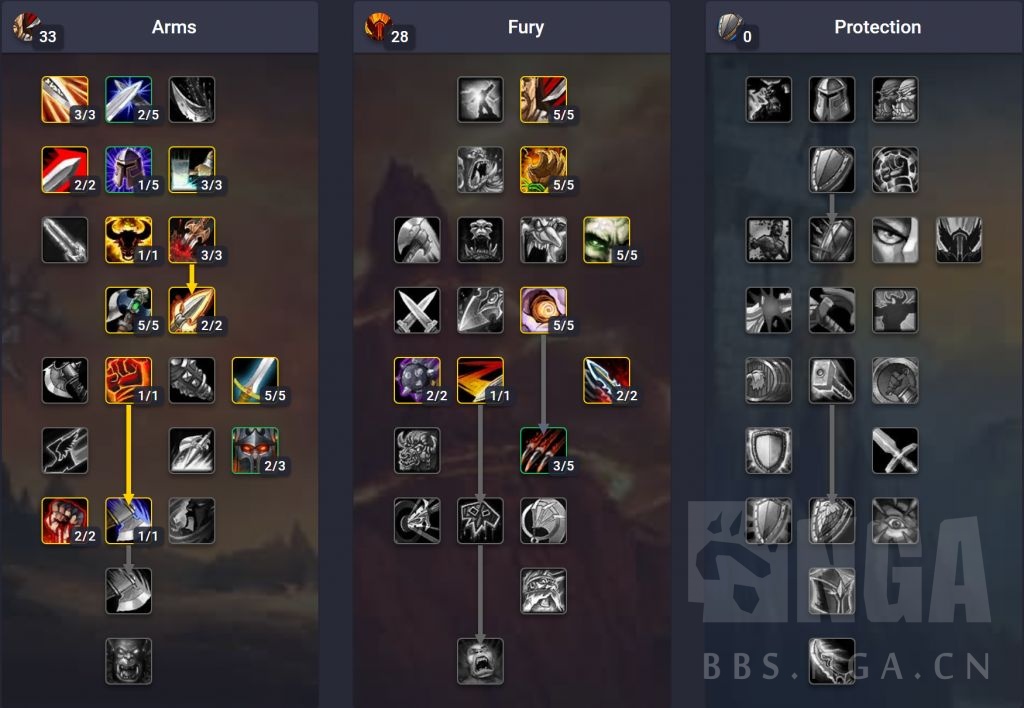This screenshot has width=1024, height=708.
Task: Click the Anger Management bull talent 1/1
Action: click(129, 240)
